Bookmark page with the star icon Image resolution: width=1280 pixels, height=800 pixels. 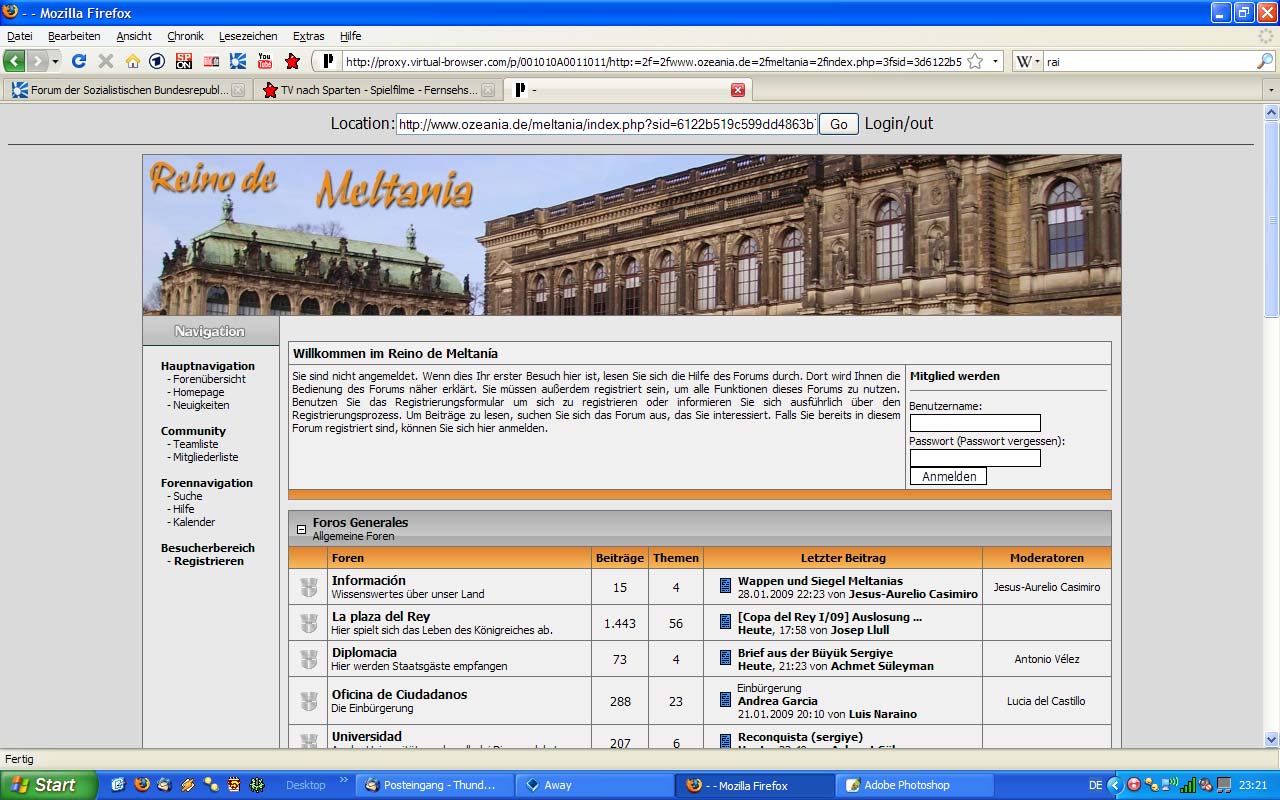tap(975, 61)
